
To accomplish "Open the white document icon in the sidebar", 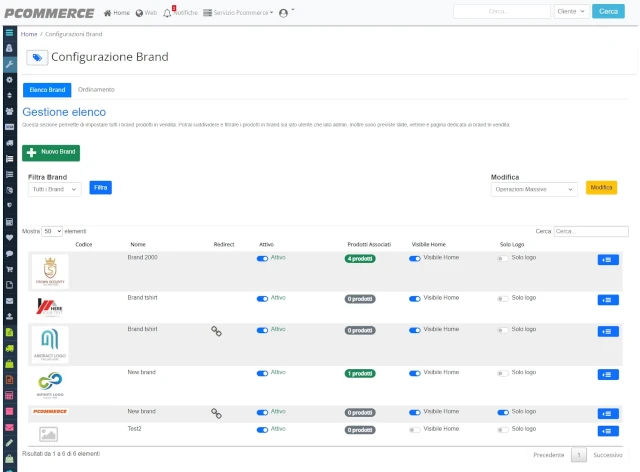I will tap(9, 285).
